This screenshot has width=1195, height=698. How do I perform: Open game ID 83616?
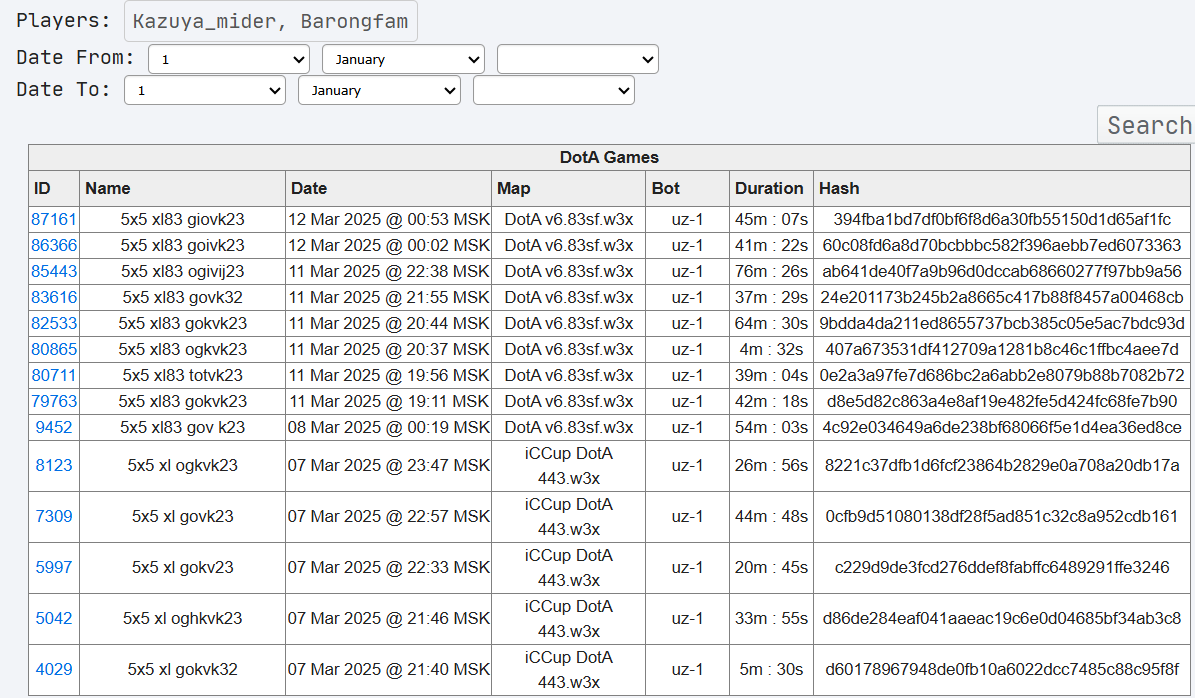point(54,297)
